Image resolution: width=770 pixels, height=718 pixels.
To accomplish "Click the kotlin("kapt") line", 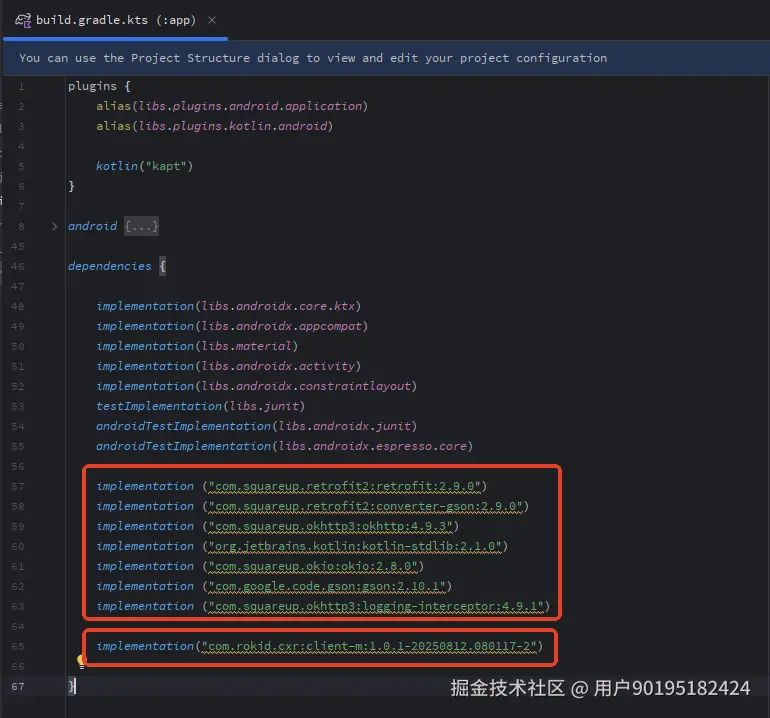I will [144, 166].
